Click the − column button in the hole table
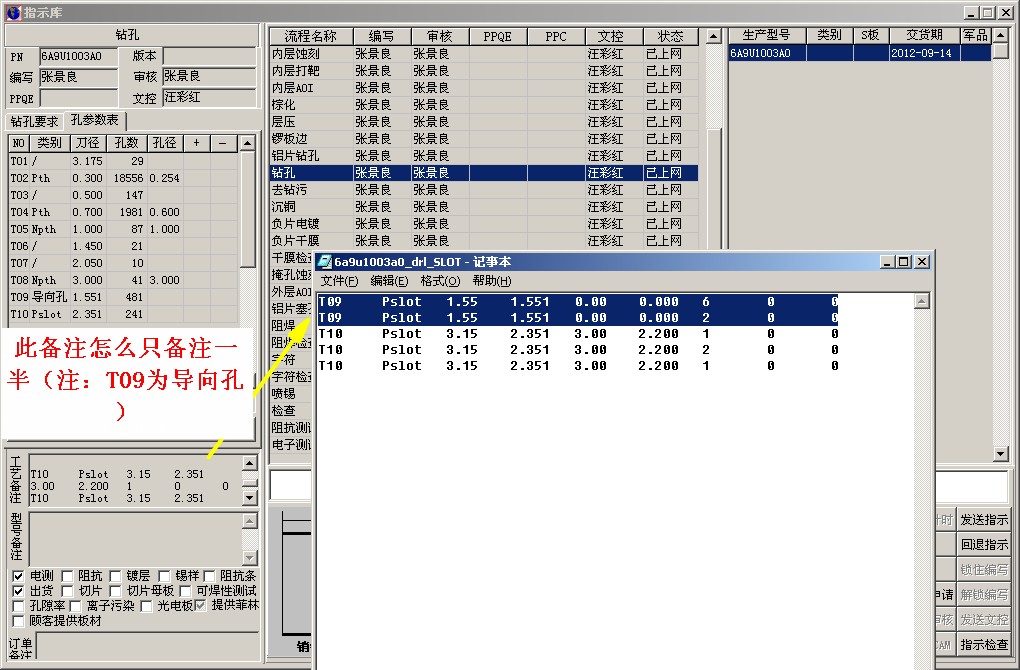The width and height of the screenshot is (1020, 670). 223,142
